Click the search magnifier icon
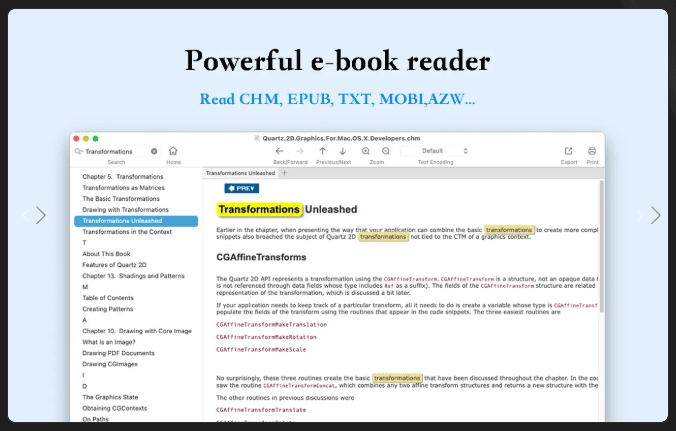 pyautogui.click(x=78, y=151)
